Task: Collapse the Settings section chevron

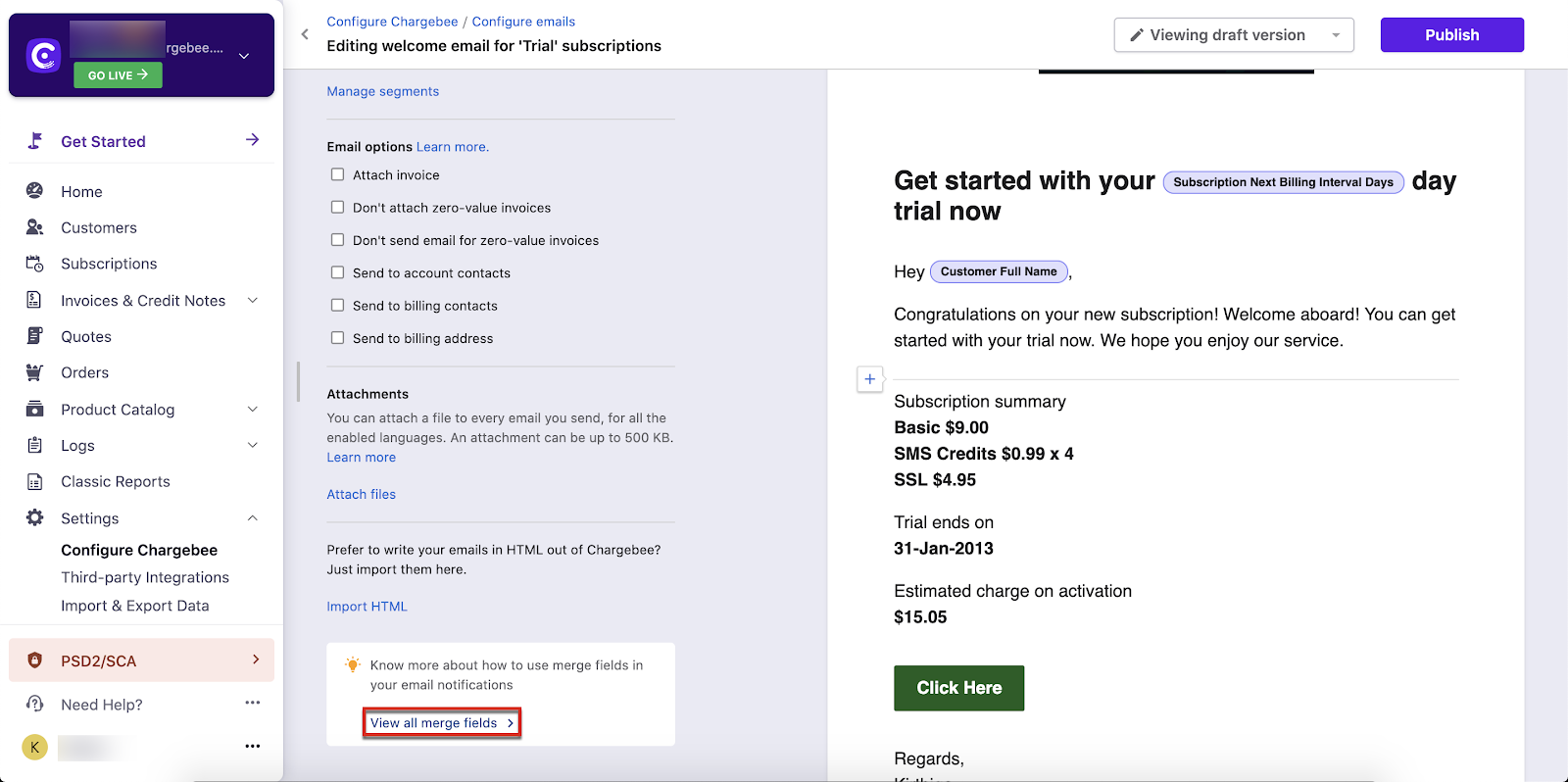Action: 252,518
